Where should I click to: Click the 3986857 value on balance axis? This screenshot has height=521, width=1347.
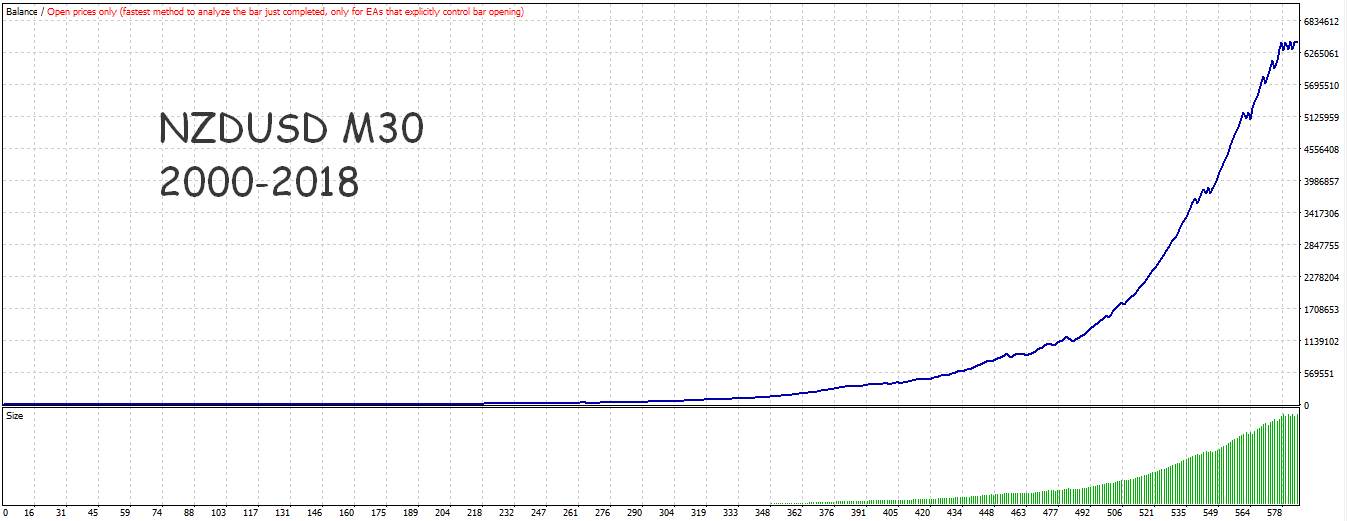click(x=1321, y=181)
